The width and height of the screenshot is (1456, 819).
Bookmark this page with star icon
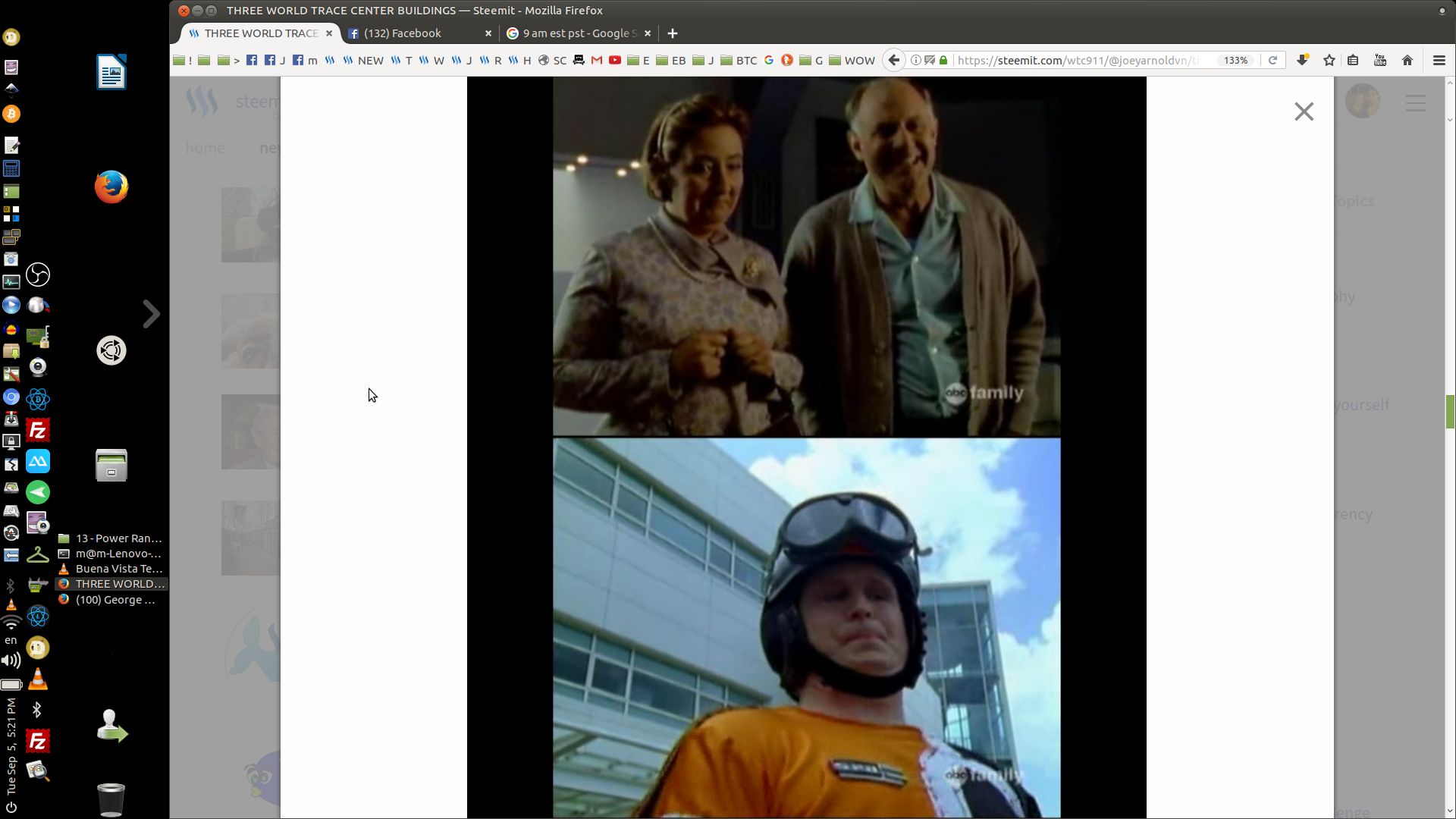[x=1329, y=61]
